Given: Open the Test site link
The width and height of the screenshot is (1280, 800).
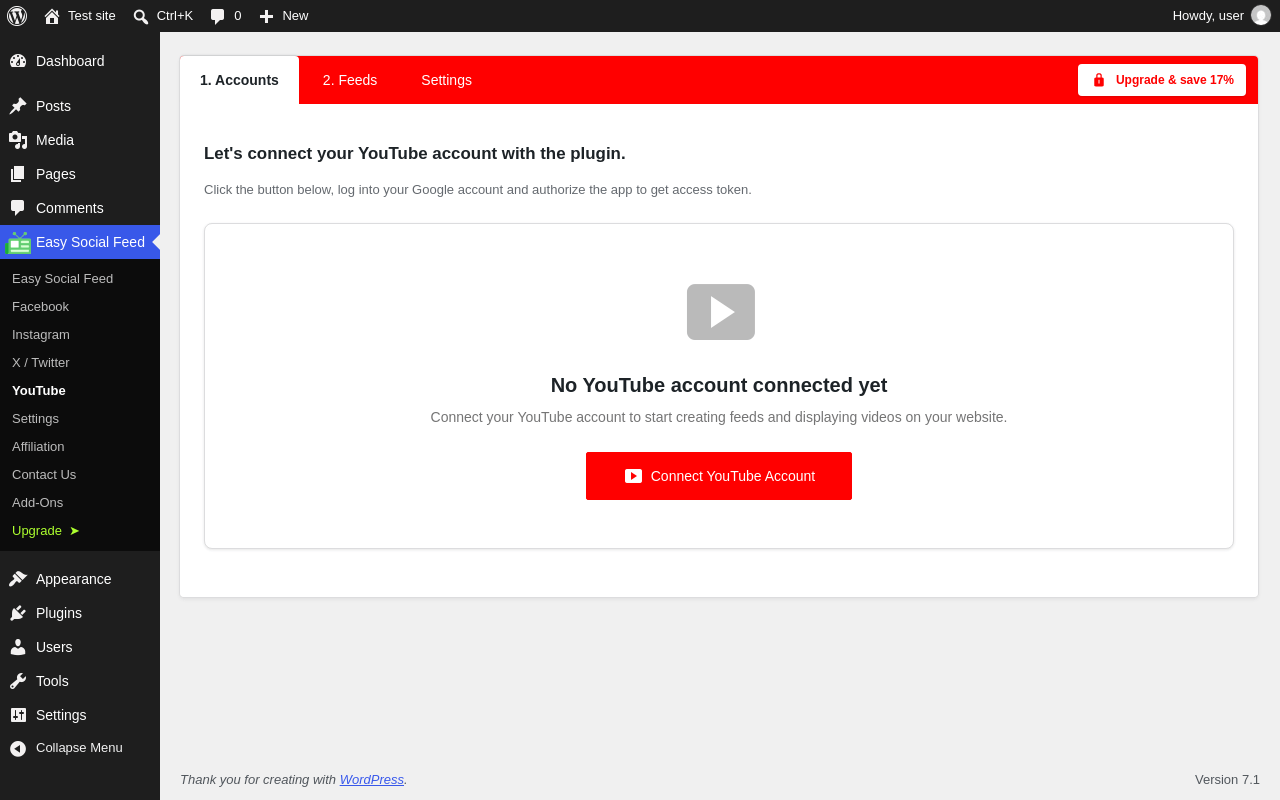Looking at the screenshot, I should 80,16.
